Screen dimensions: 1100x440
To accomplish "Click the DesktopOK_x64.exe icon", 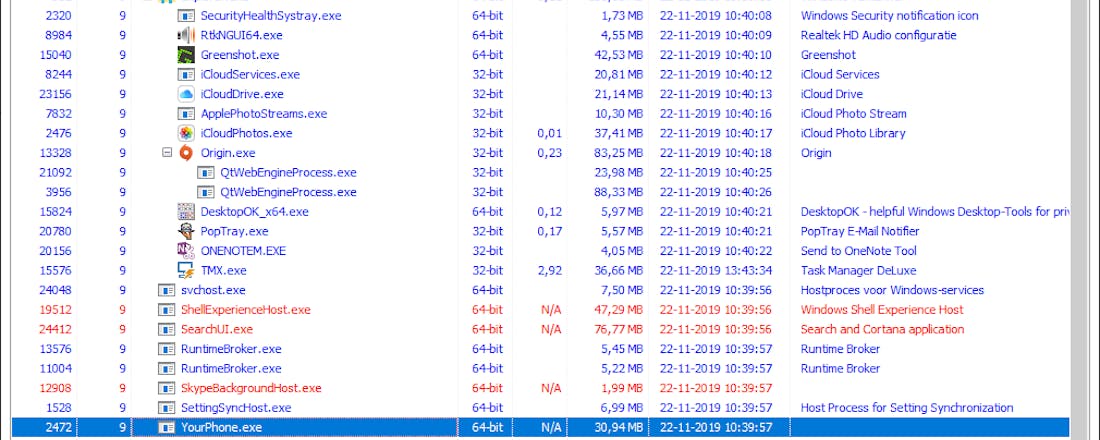I will point(186,211).
